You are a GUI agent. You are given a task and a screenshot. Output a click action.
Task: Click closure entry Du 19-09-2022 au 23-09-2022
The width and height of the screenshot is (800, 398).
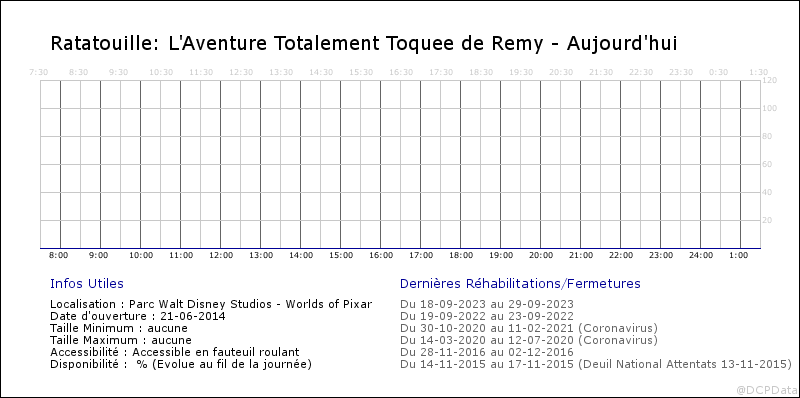[487, 316]
